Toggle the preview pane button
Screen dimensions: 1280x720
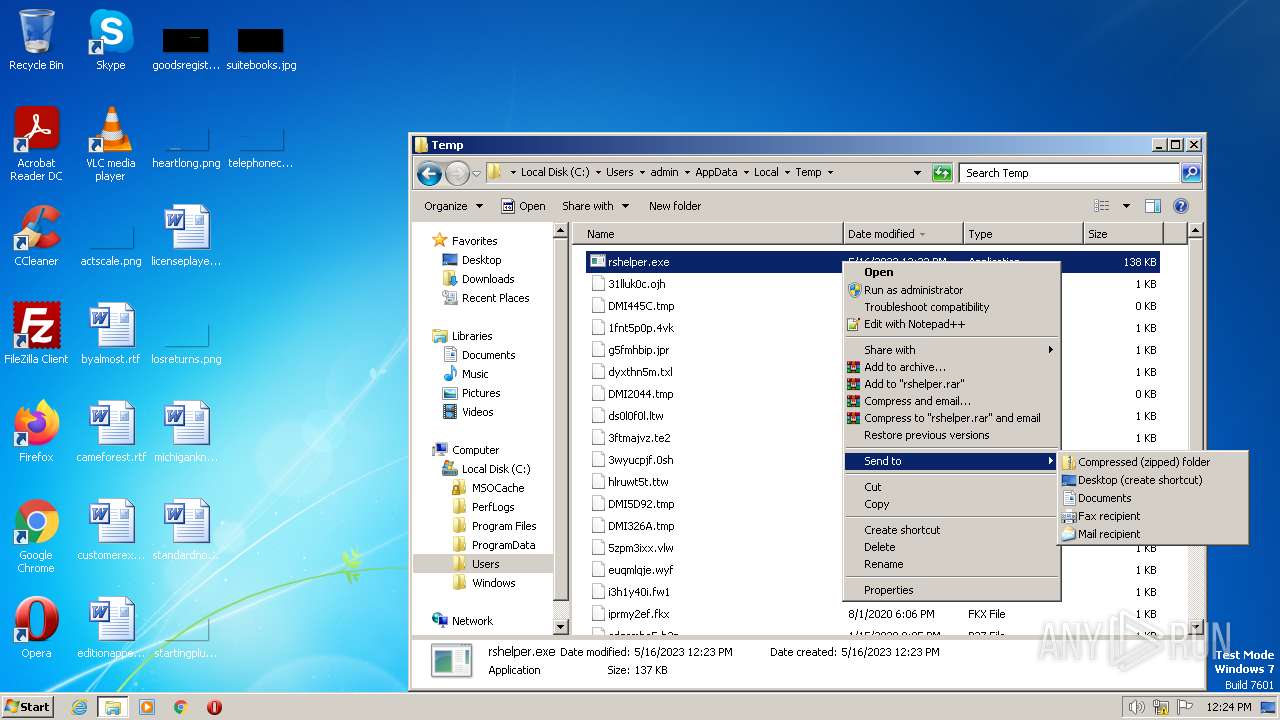(1152, 206)
